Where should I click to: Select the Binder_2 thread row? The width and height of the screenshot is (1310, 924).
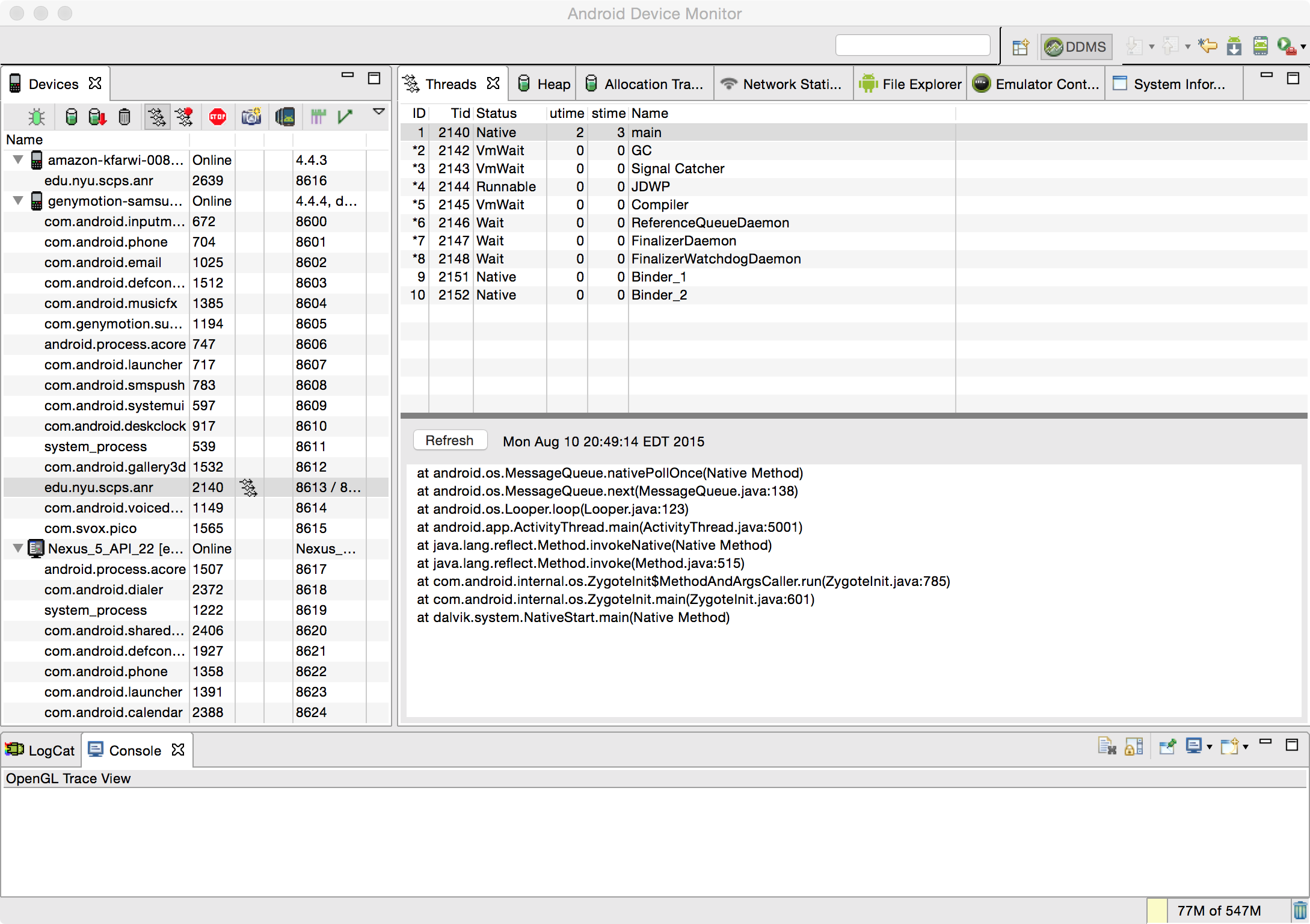(x=853, y=295)
